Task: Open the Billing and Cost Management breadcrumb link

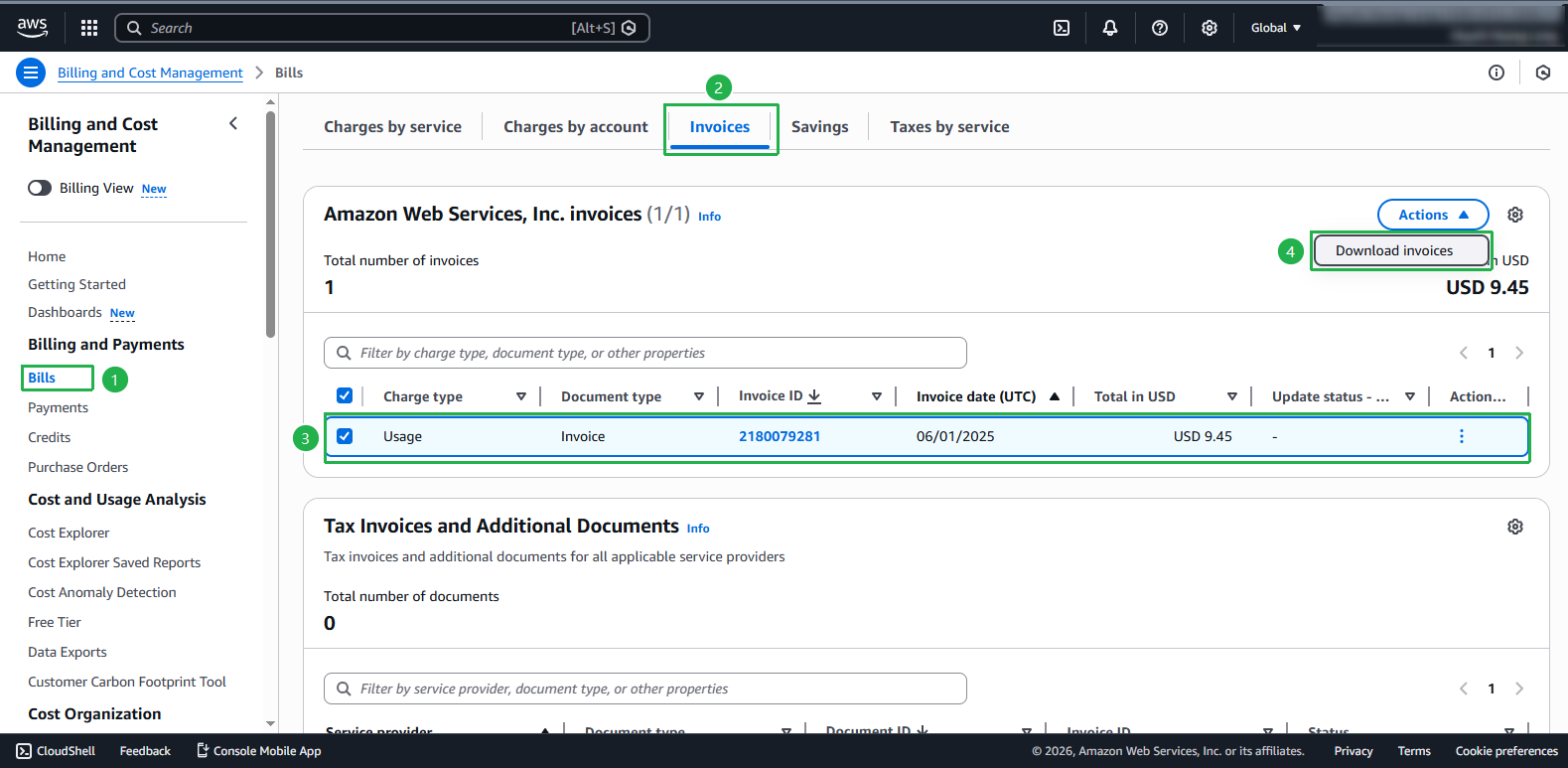Action: (150, 73)
